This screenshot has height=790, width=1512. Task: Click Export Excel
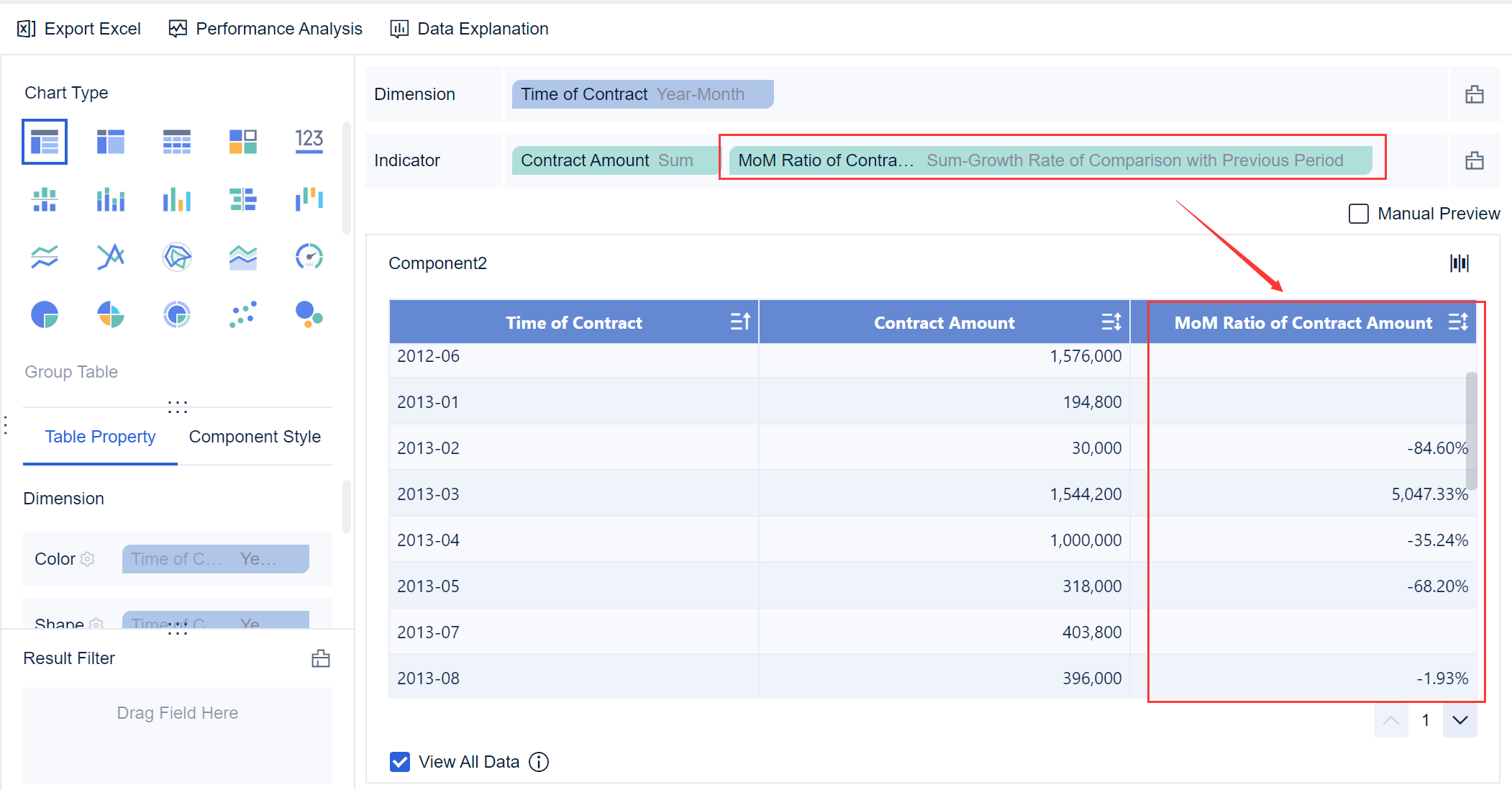pos(79,29)
